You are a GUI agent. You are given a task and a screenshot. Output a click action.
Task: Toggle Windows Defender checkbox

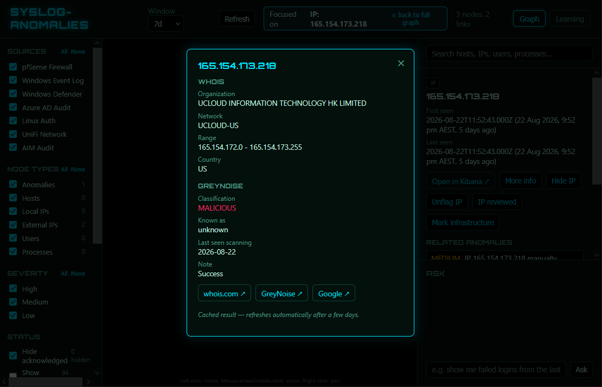pos(13,94)
